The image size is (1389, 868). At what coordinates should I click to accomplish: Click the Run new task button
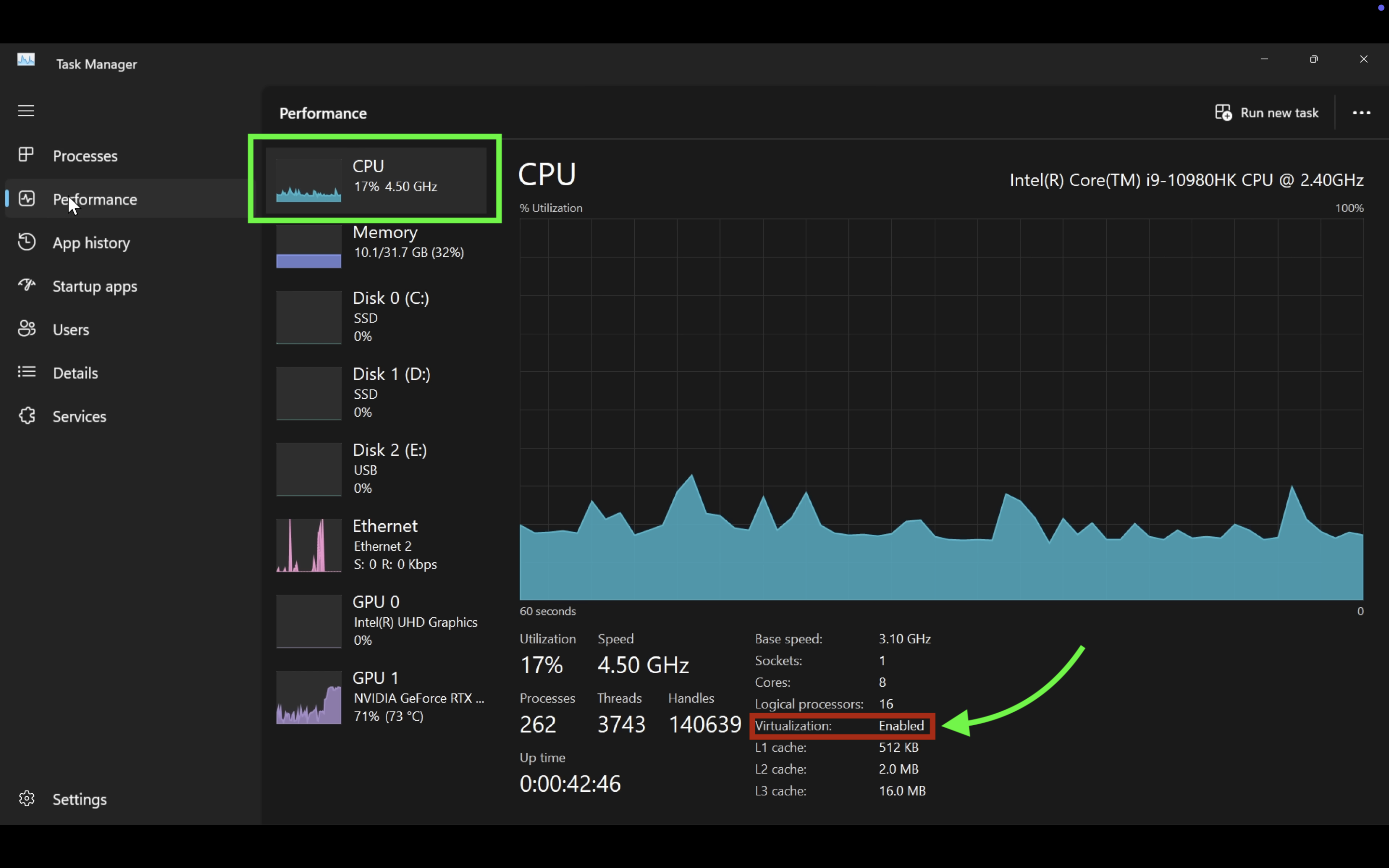[1267, 112]
